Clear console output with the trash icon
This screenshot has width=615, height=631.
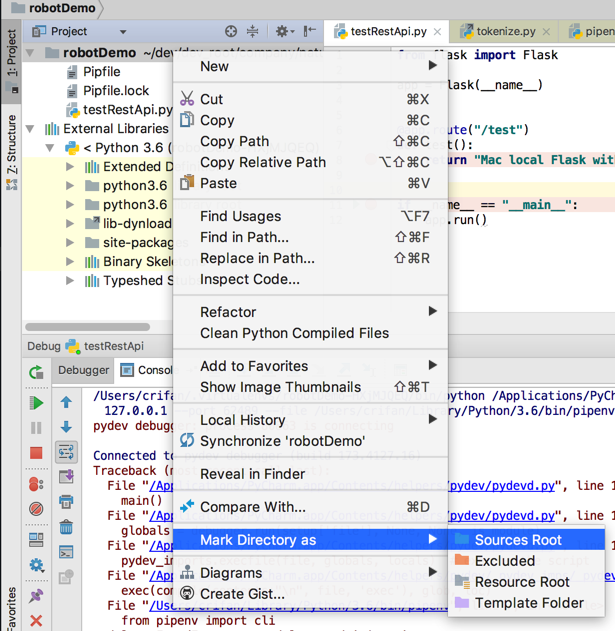[x=66, y=527]
